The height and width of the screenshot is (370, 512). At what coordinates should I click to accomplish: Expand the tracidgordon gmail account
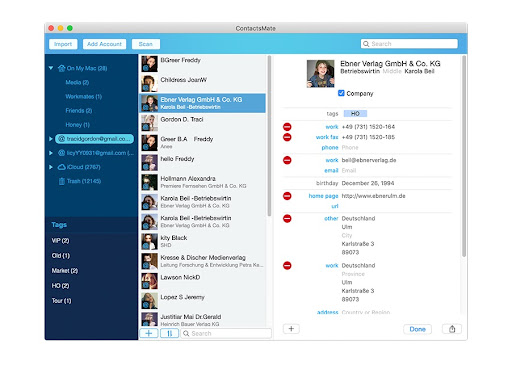point(51,139)
